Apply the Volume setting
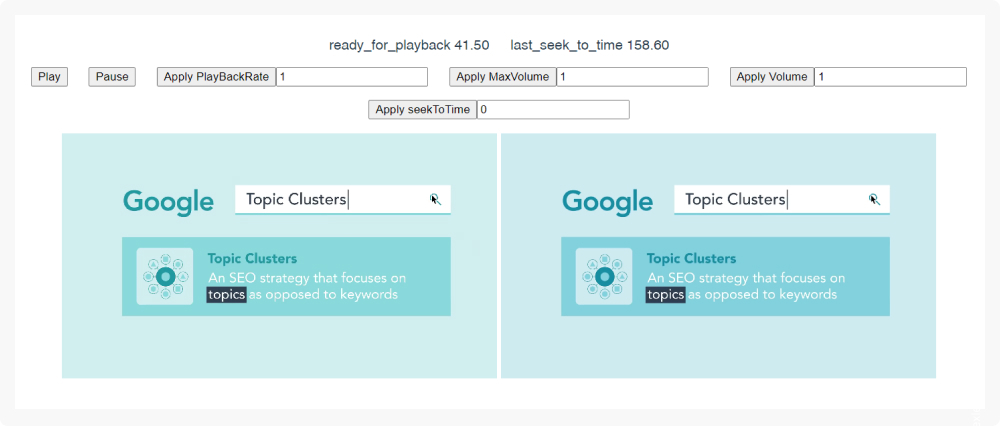Image resolution: width=1000 pixels, height=426 pixels. [x=772, y=77]
